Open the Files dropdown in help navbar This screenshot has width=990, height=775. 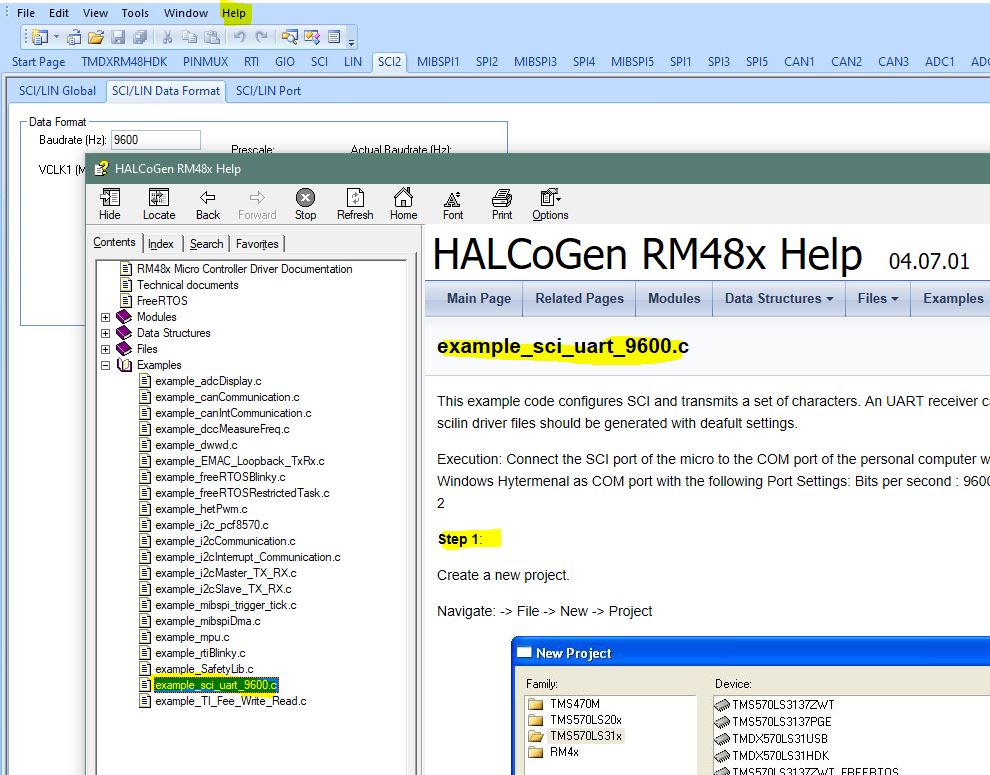pos(878,298)
